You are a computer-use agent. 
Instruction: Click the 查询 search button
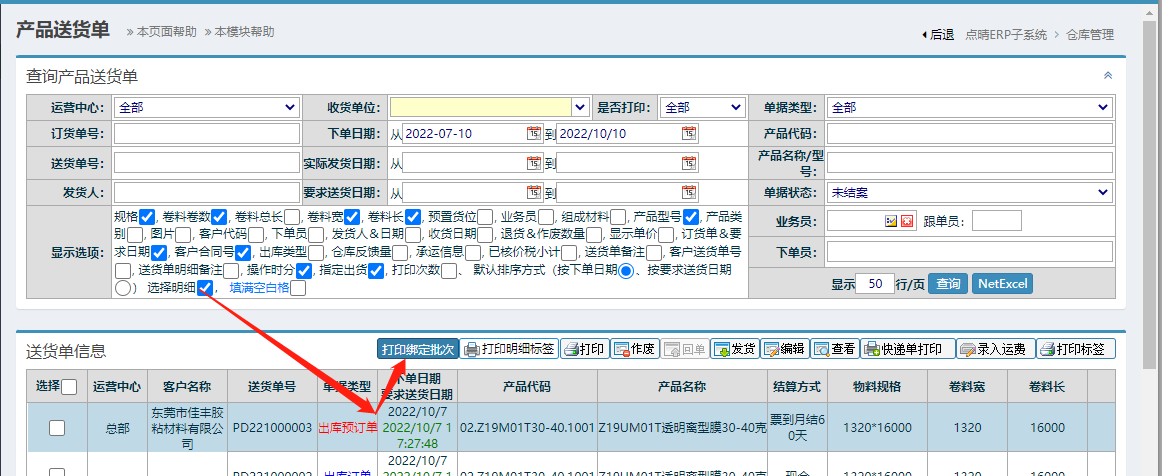pyautogui.click(x=949, y=283)
